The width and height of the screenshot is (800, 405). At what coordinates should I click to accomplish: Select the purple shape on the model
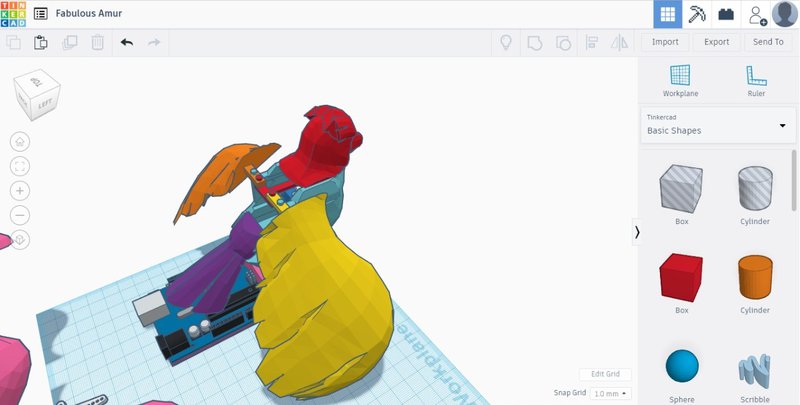(x=219, y=275)
